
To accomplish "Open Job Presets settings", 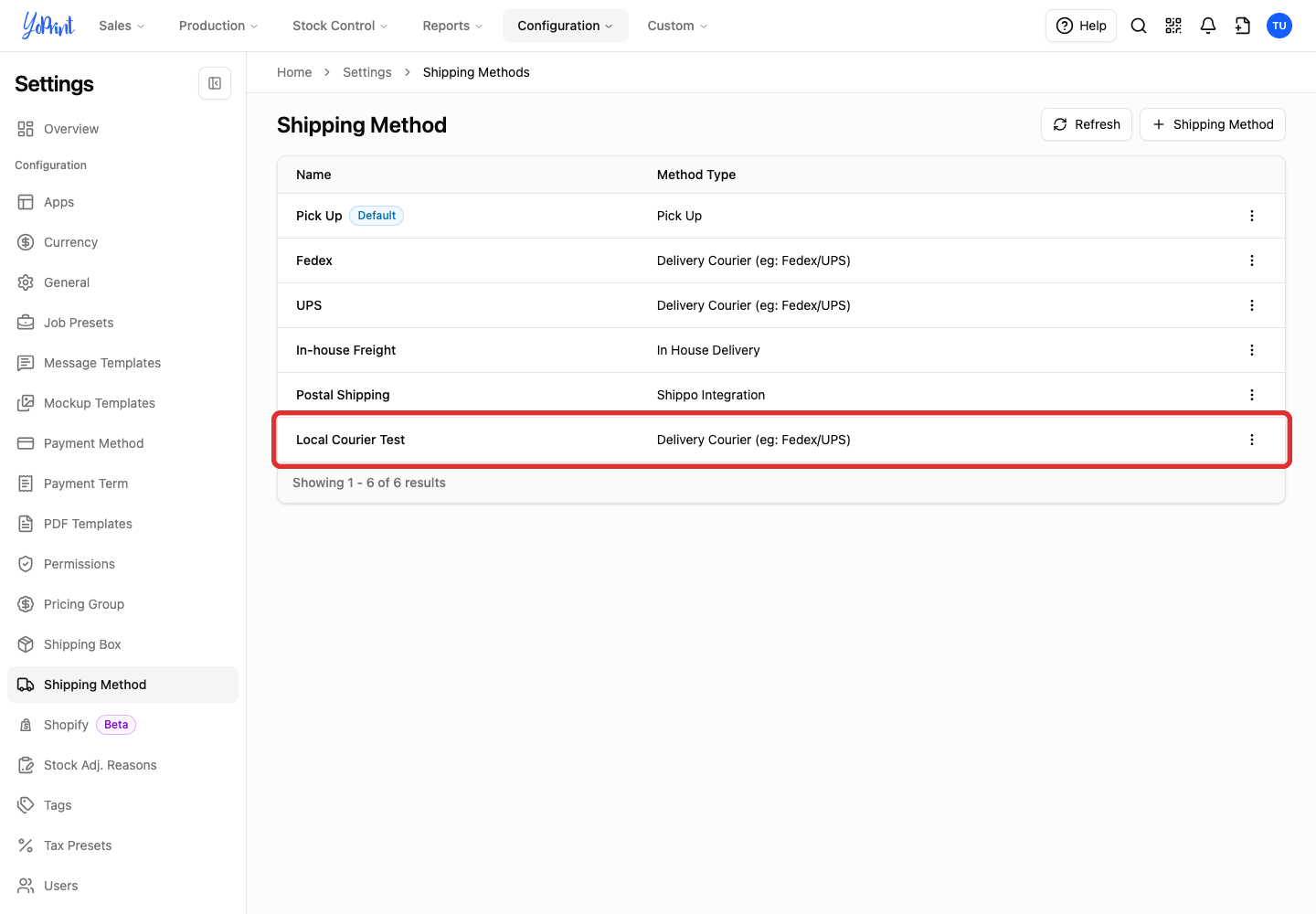I will [122, 323].
